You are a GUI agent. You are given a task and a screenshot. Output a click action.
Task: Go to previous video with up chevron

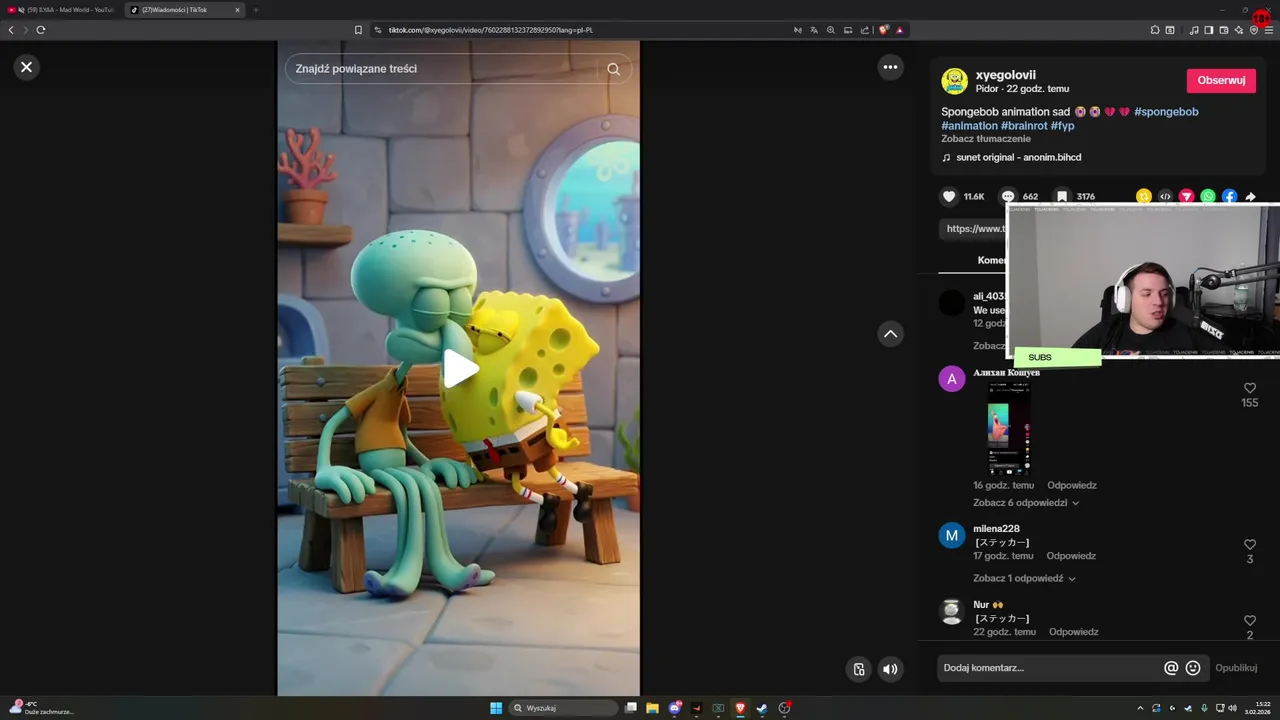pos(890,334)
